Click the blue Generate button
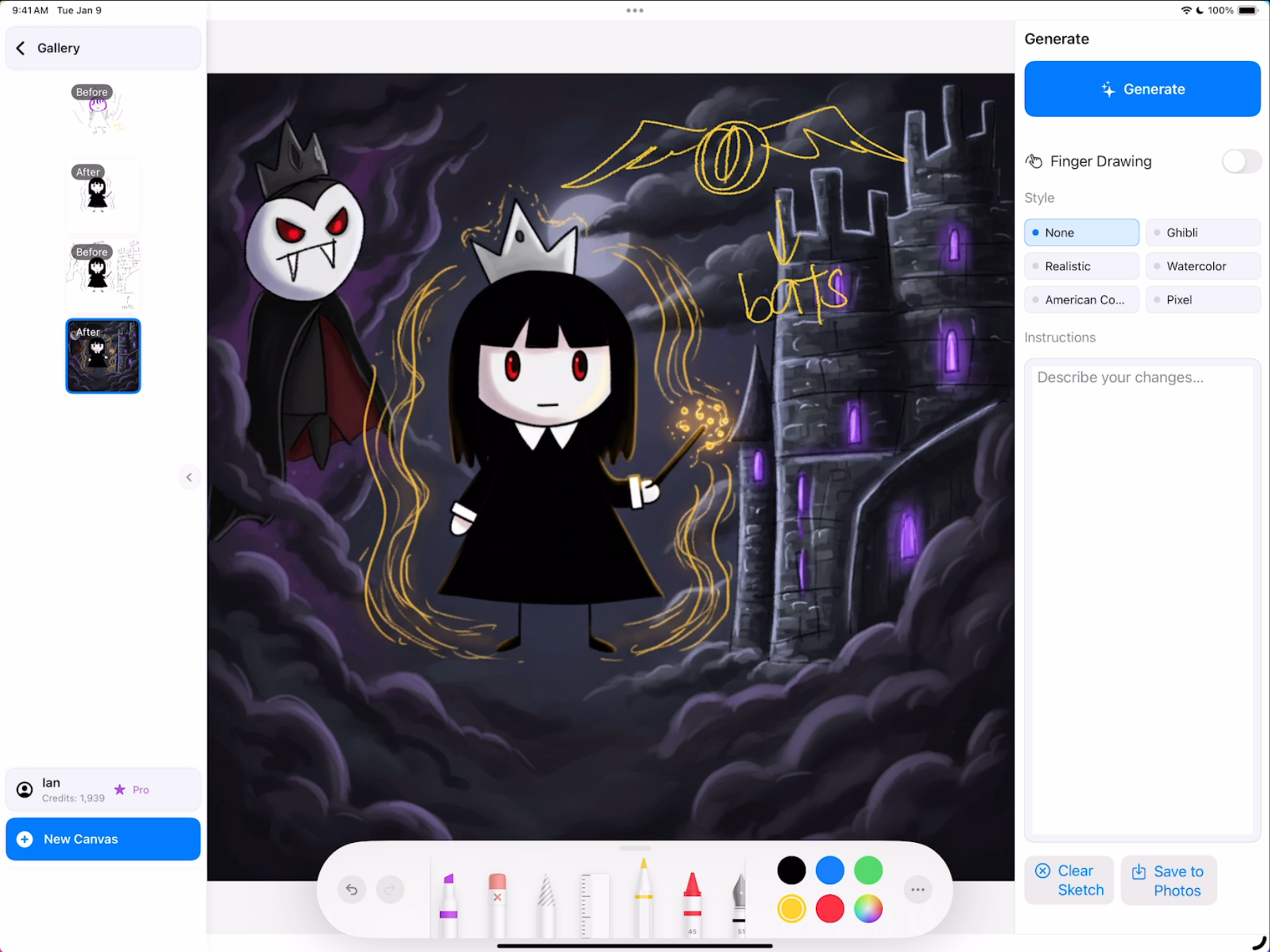1270x952 pixels. pos(1142,89)
